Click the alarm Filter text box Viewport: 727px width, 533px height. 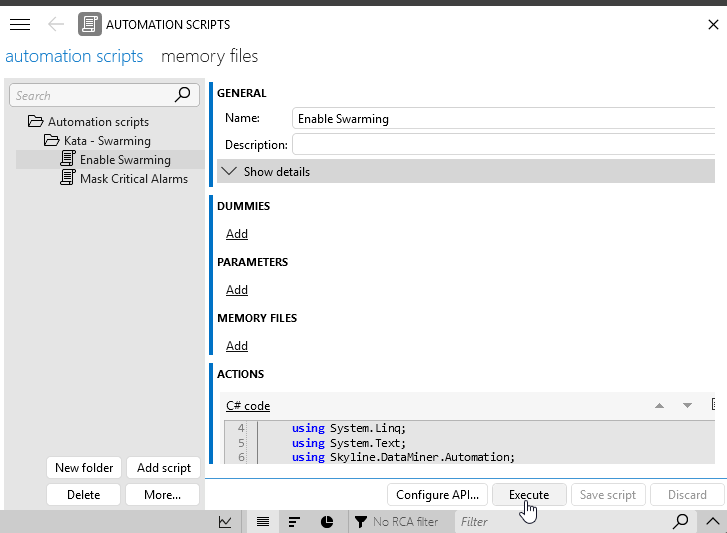[x=561, y=522]
